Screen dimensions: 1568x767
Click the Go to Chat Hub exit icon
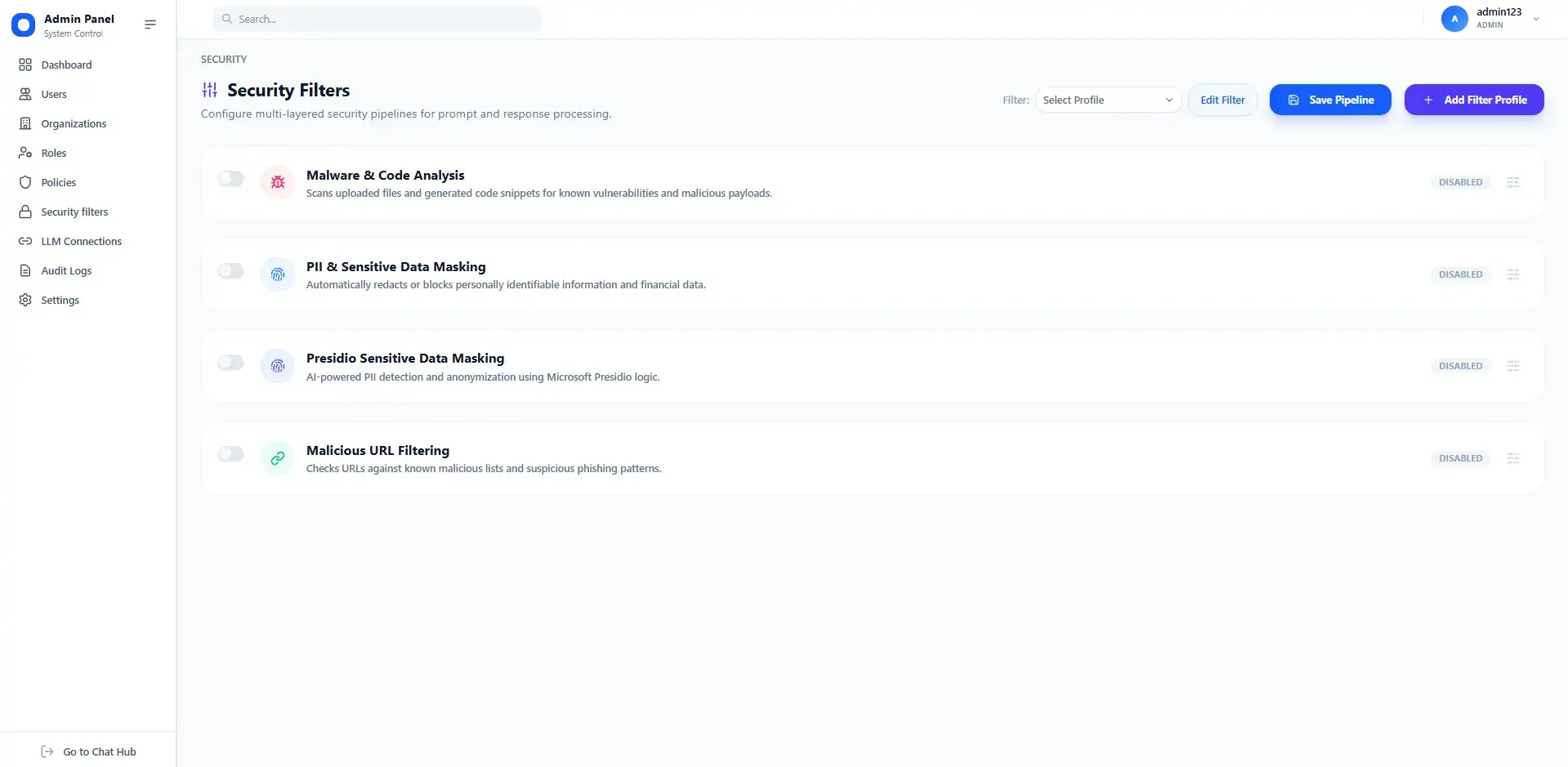[x=47, y=751]
